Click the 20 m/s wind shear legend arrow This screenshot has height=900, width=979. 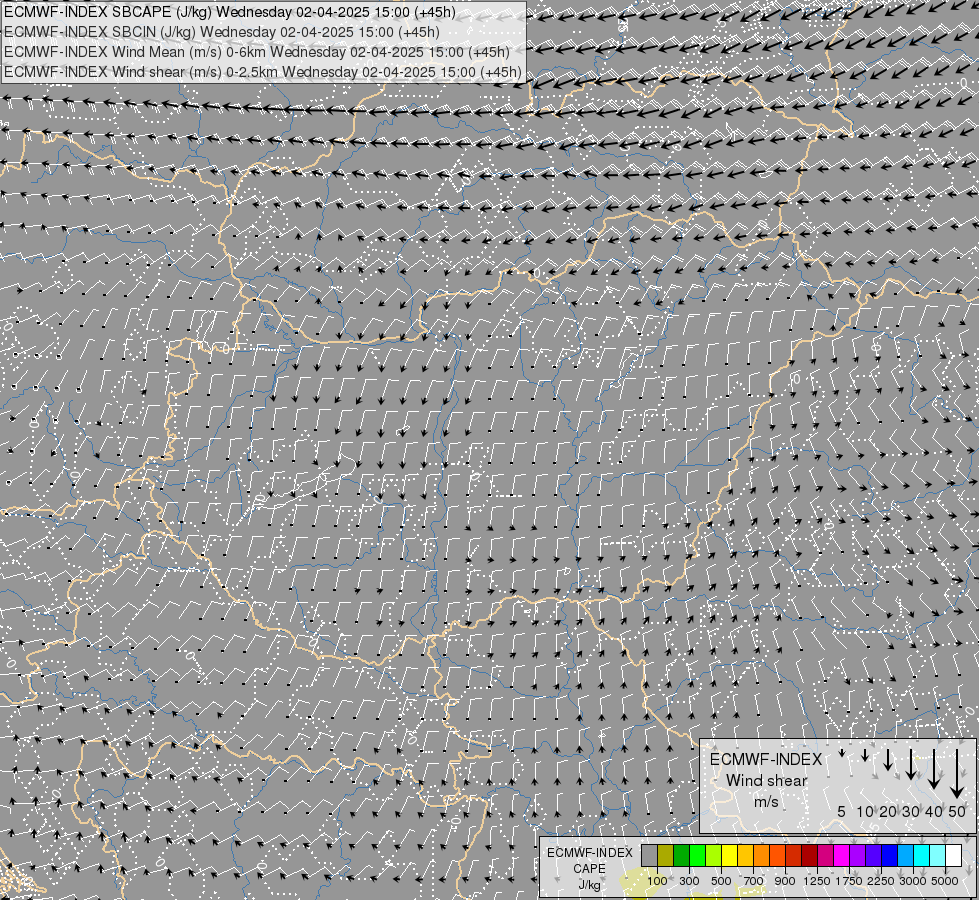888,759
